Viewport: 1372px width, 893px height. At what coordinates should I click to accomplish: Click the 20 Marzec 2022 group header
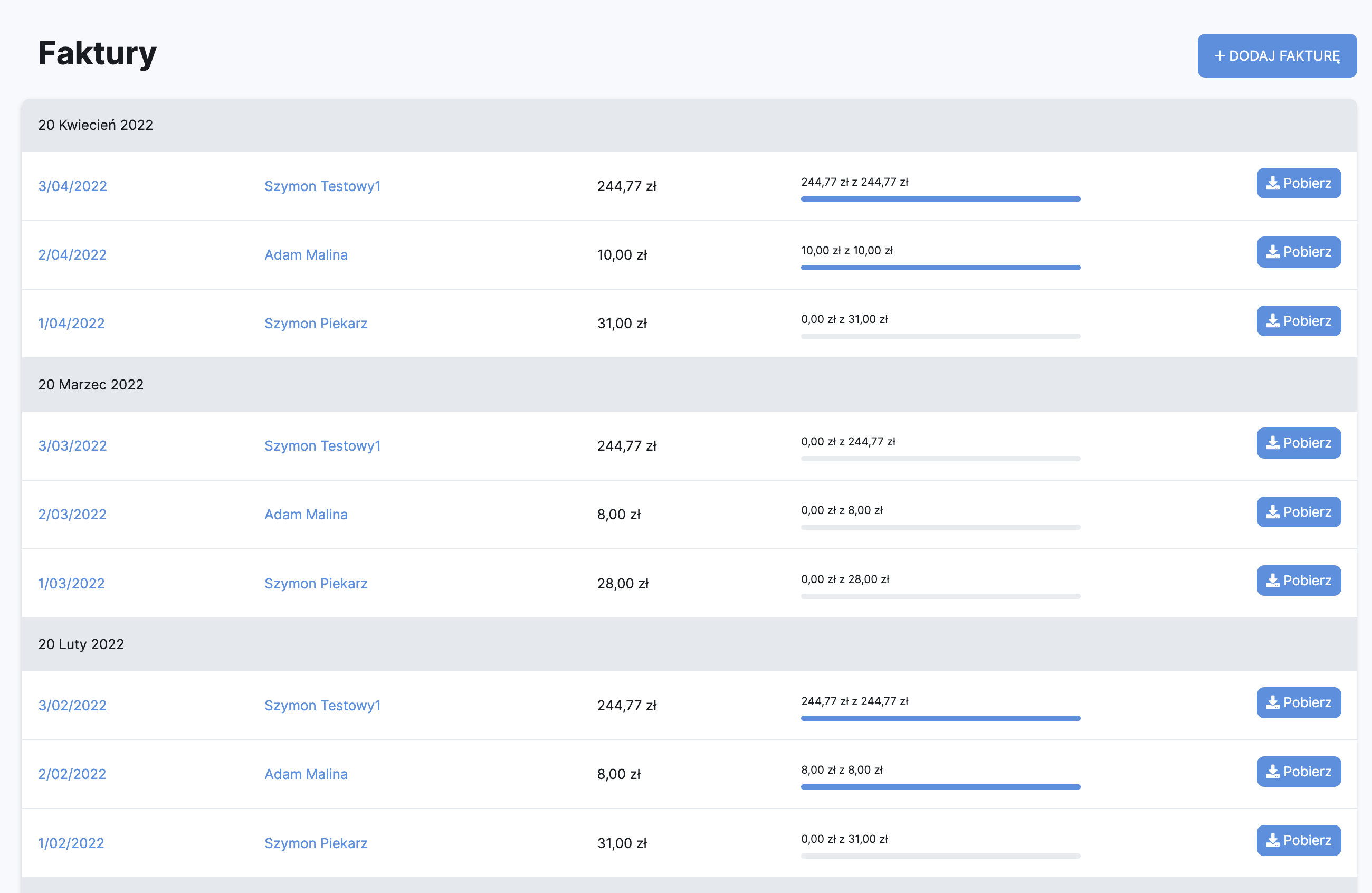91,385
